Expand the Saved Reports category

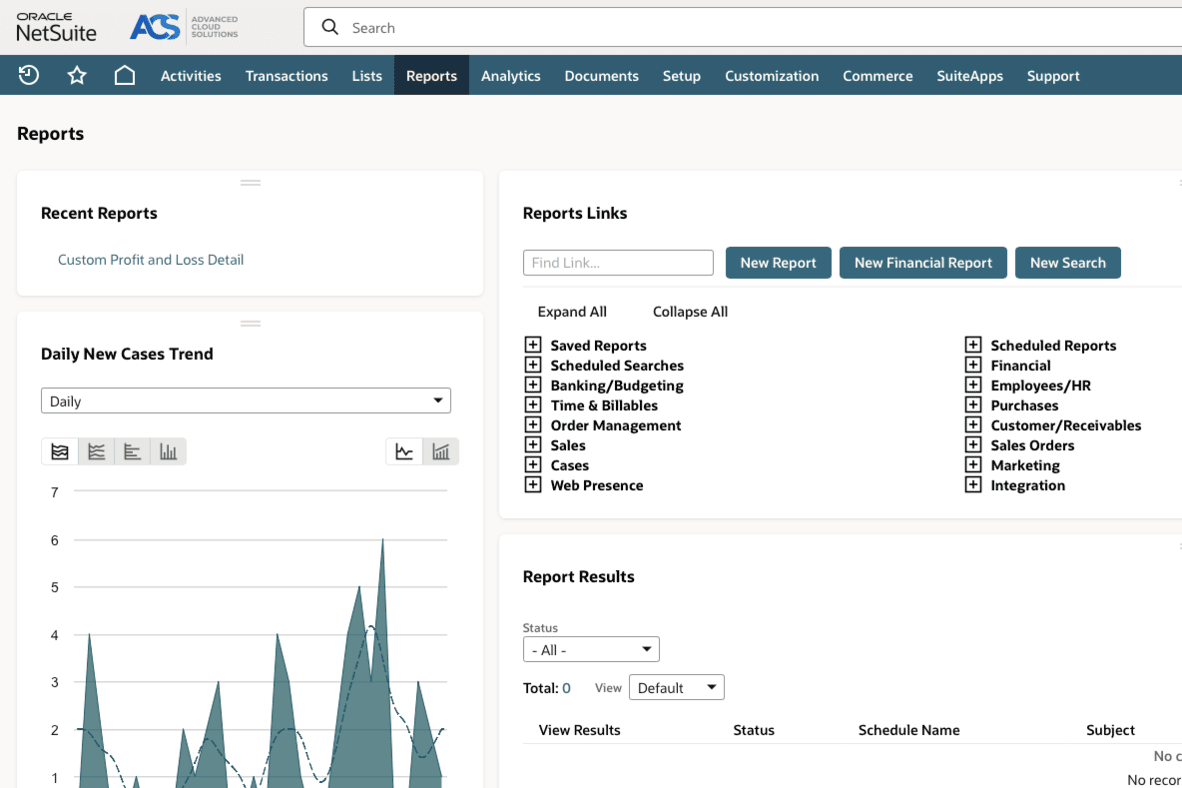click(x=533, y=345)
